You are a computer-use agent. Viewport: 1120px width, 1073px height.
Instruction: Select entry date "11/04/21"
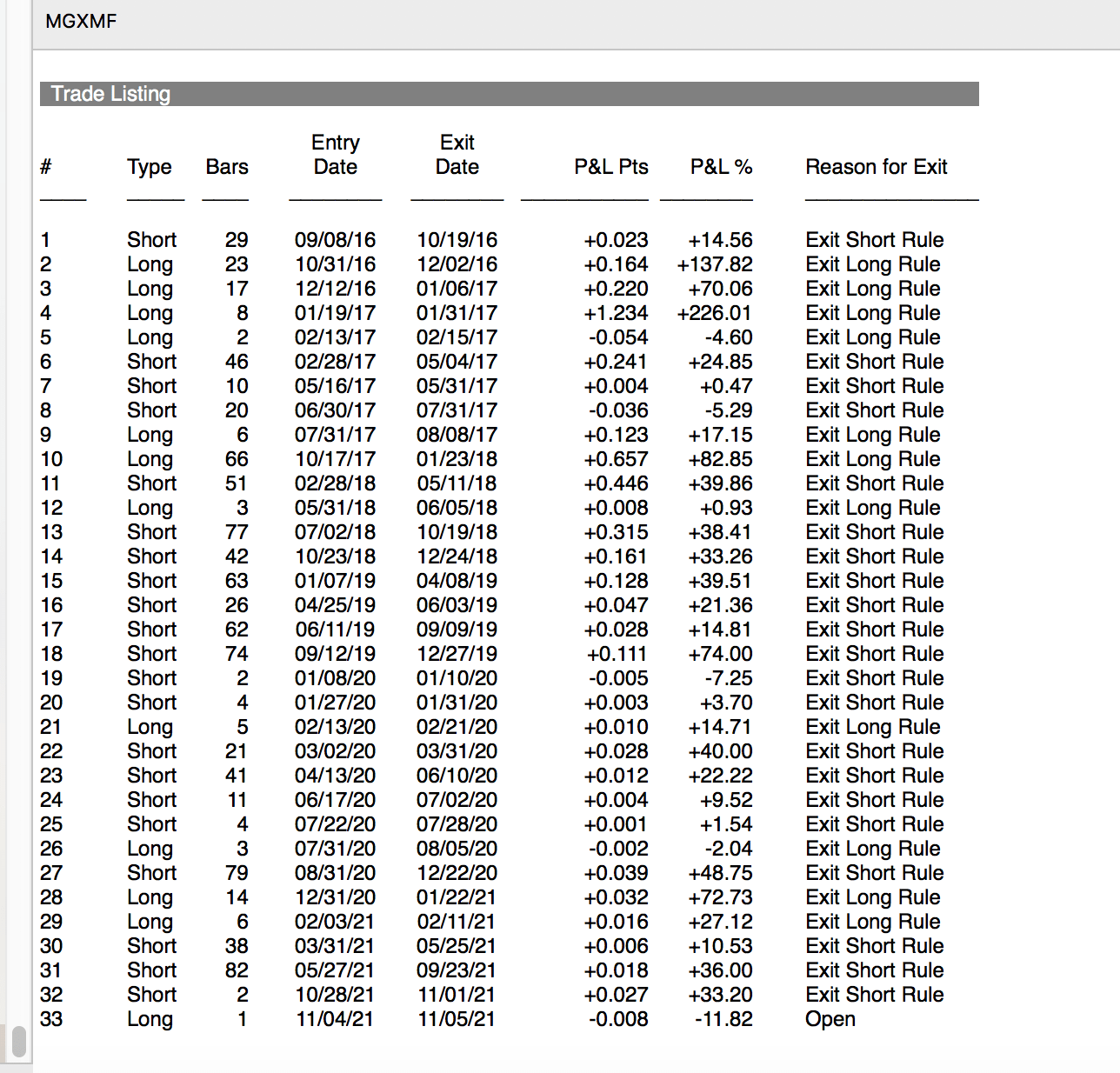(x=336, y=1019)
